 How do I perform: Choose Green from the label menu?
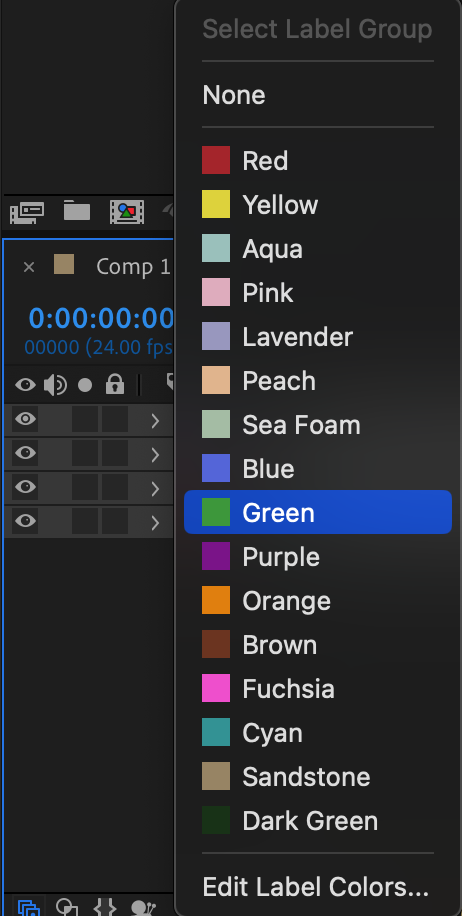coord(318,512)
